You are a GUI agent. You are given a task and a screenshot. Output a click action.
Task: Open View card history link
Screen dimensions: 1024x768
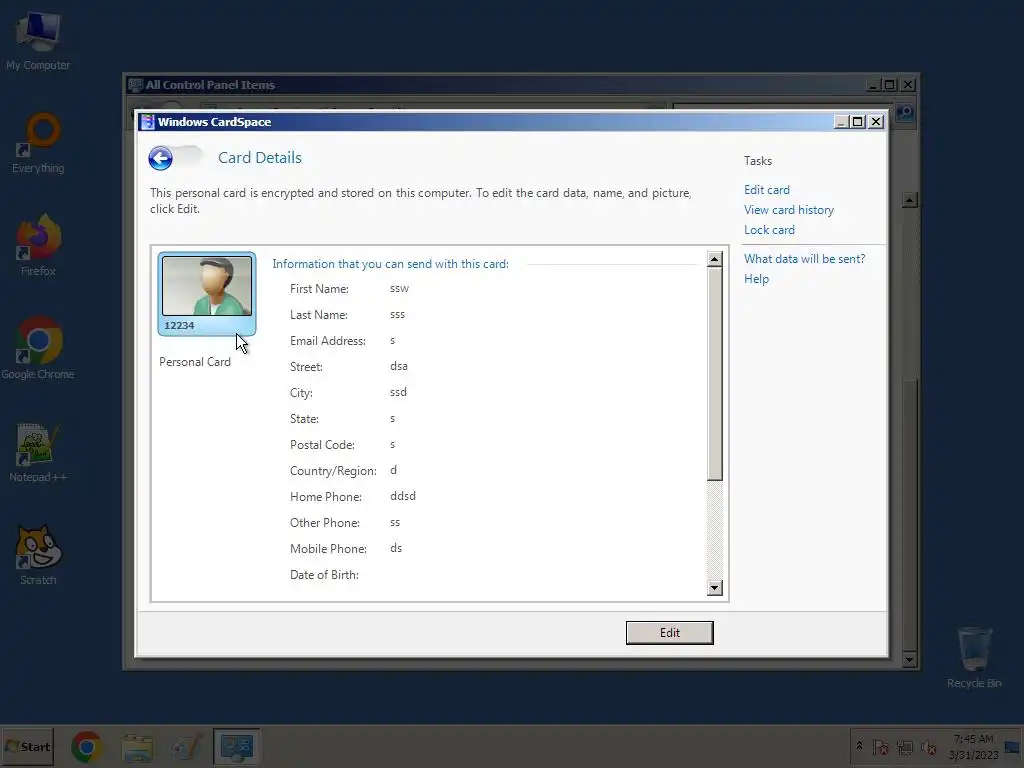(789, 210)
